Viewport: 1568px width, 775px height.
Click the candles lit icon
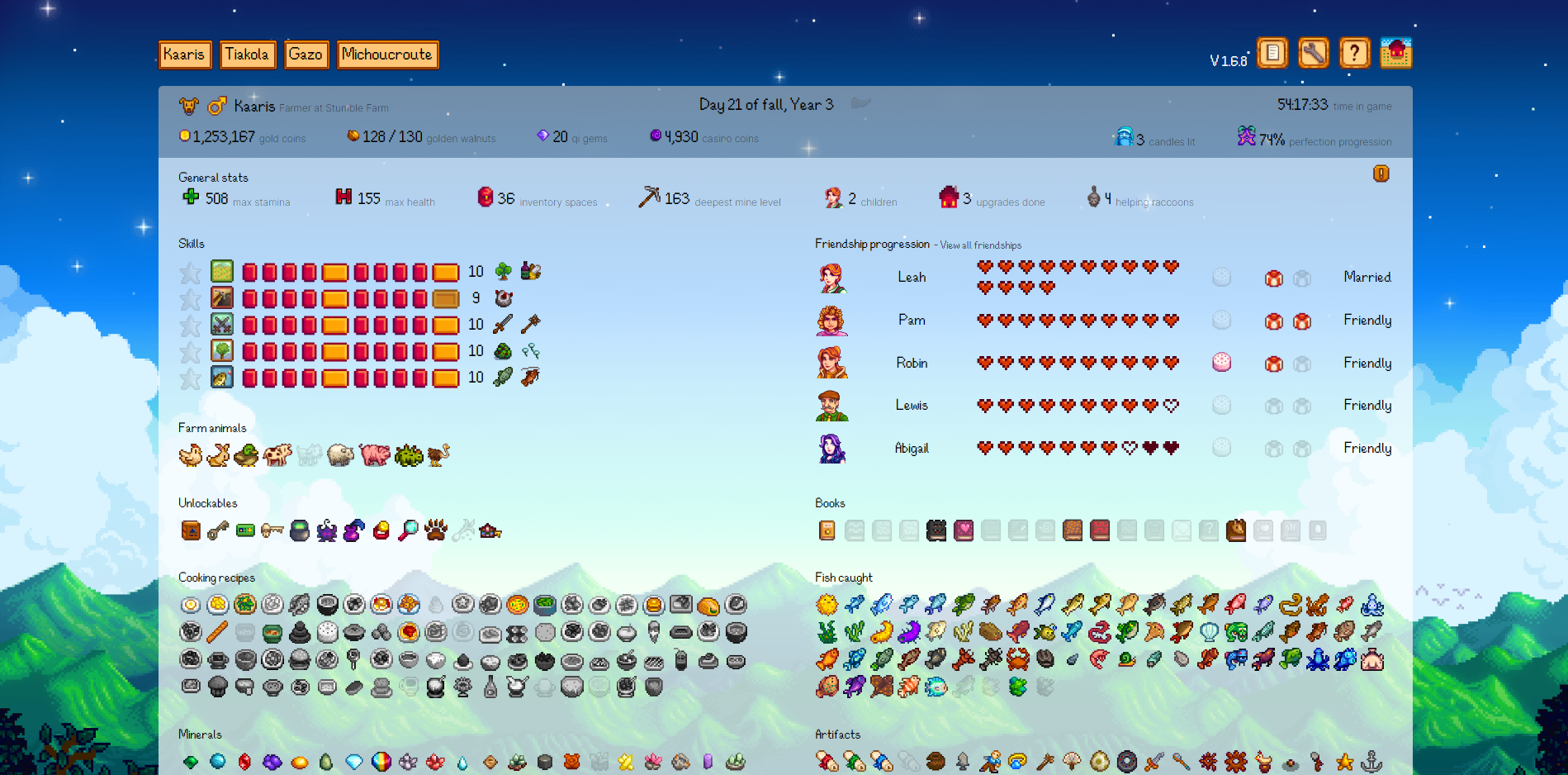point(1124,137)
